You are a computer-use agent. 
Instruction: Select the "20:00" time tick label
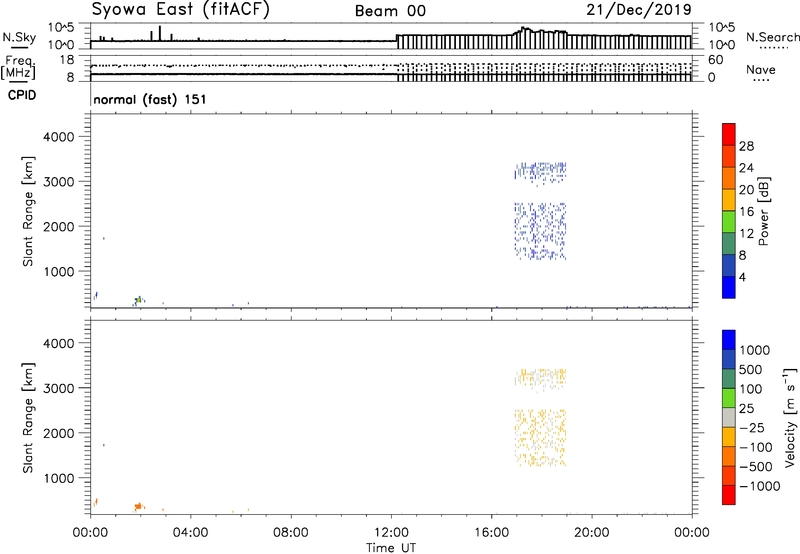tap(591, 533)
